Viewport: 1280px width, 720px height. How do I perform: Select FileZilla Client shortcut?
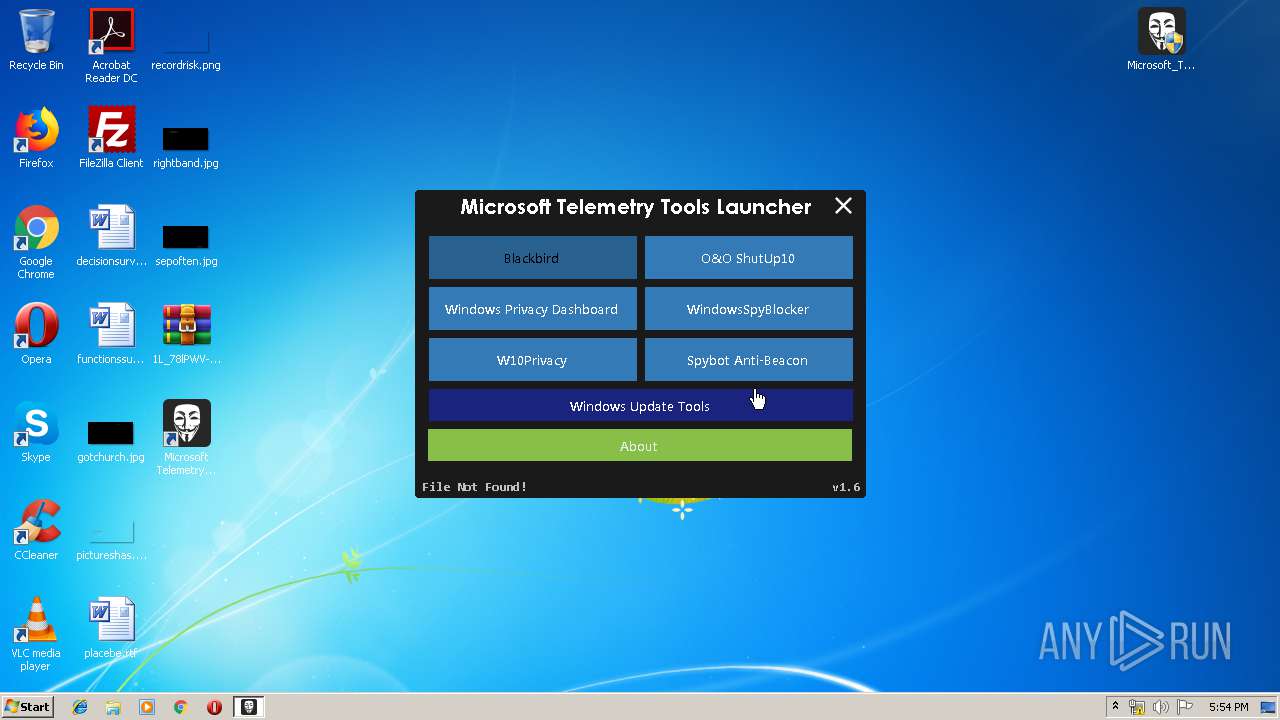pyautogui.click(x=111, y=138)
